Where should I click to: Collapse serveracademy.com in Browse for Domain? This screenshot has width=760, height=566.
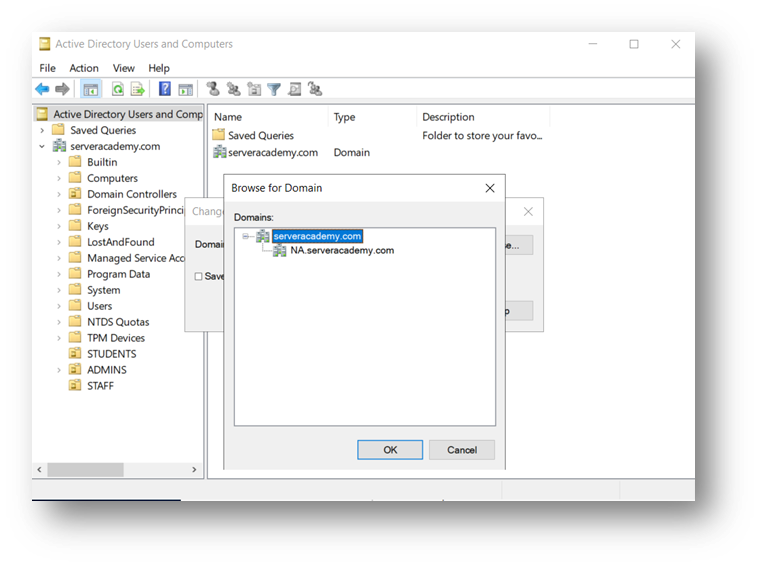[x=246, y=236]
